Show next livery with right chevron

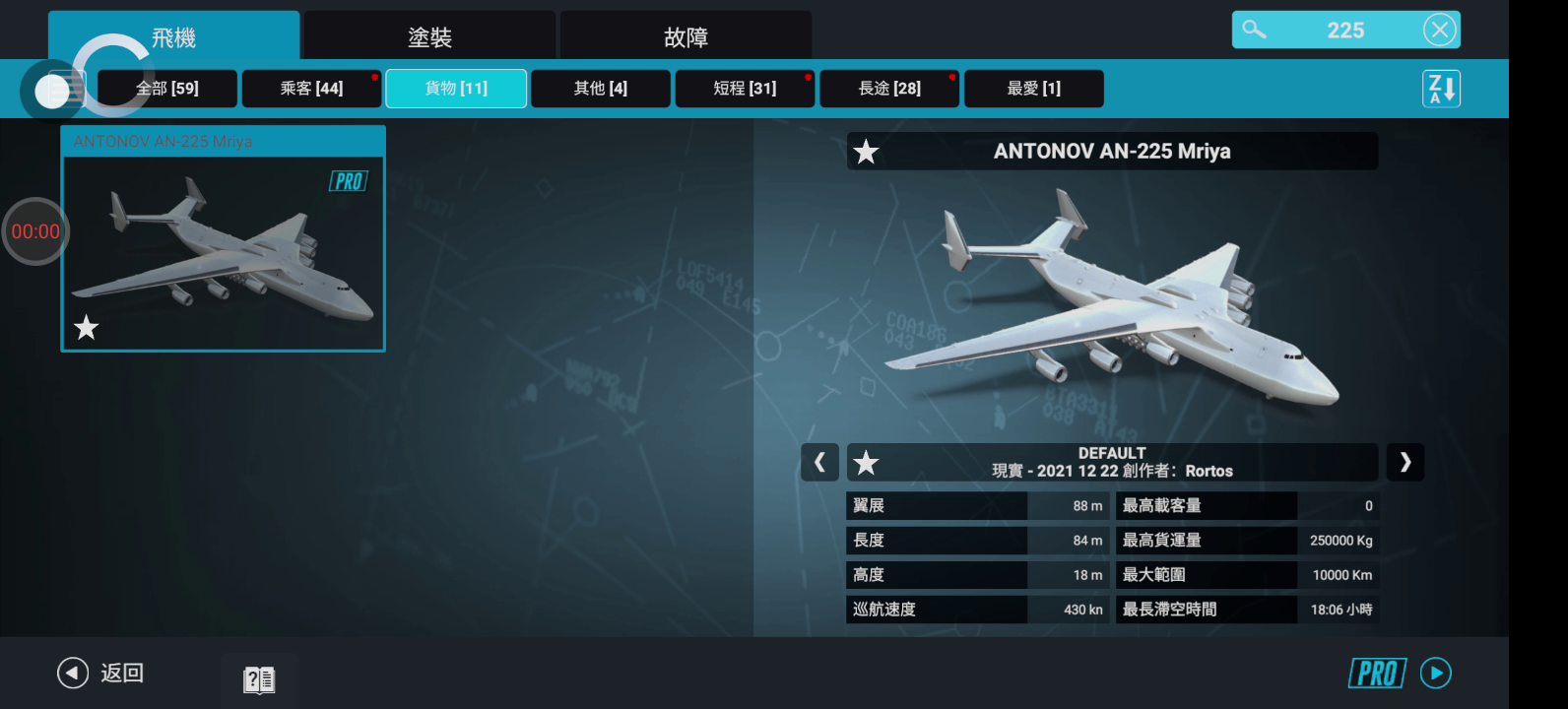tap(1405, 462)
